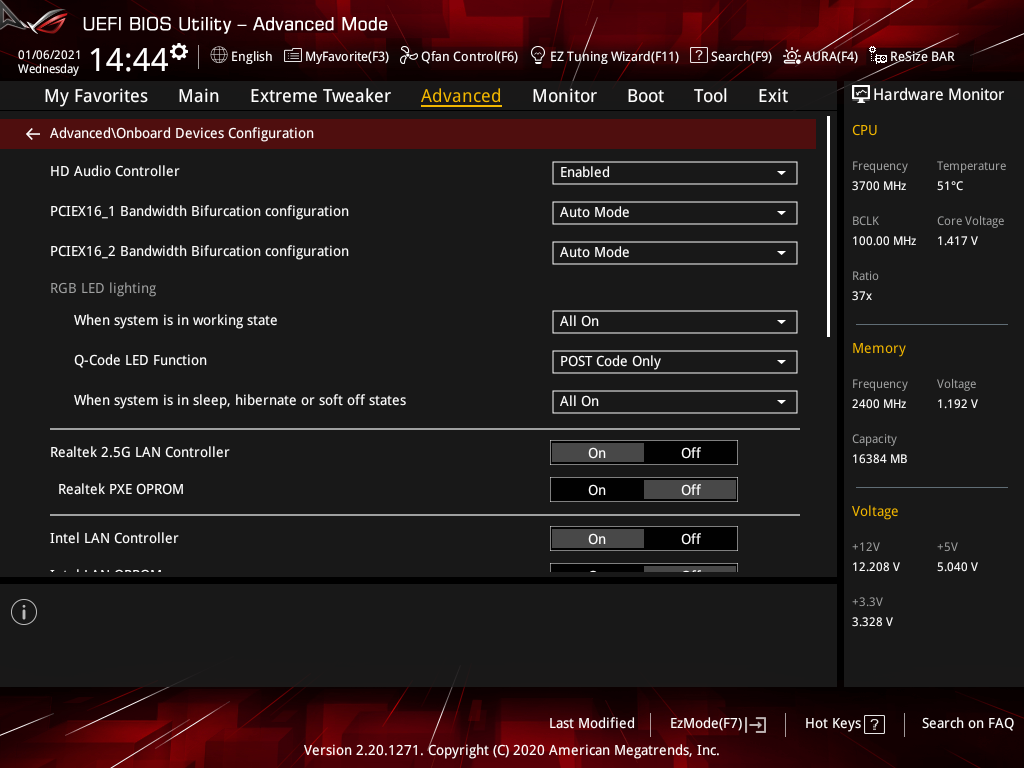Turn Intel LAN Controller On
Screen dimensions: 1024x768
(597, 539)
